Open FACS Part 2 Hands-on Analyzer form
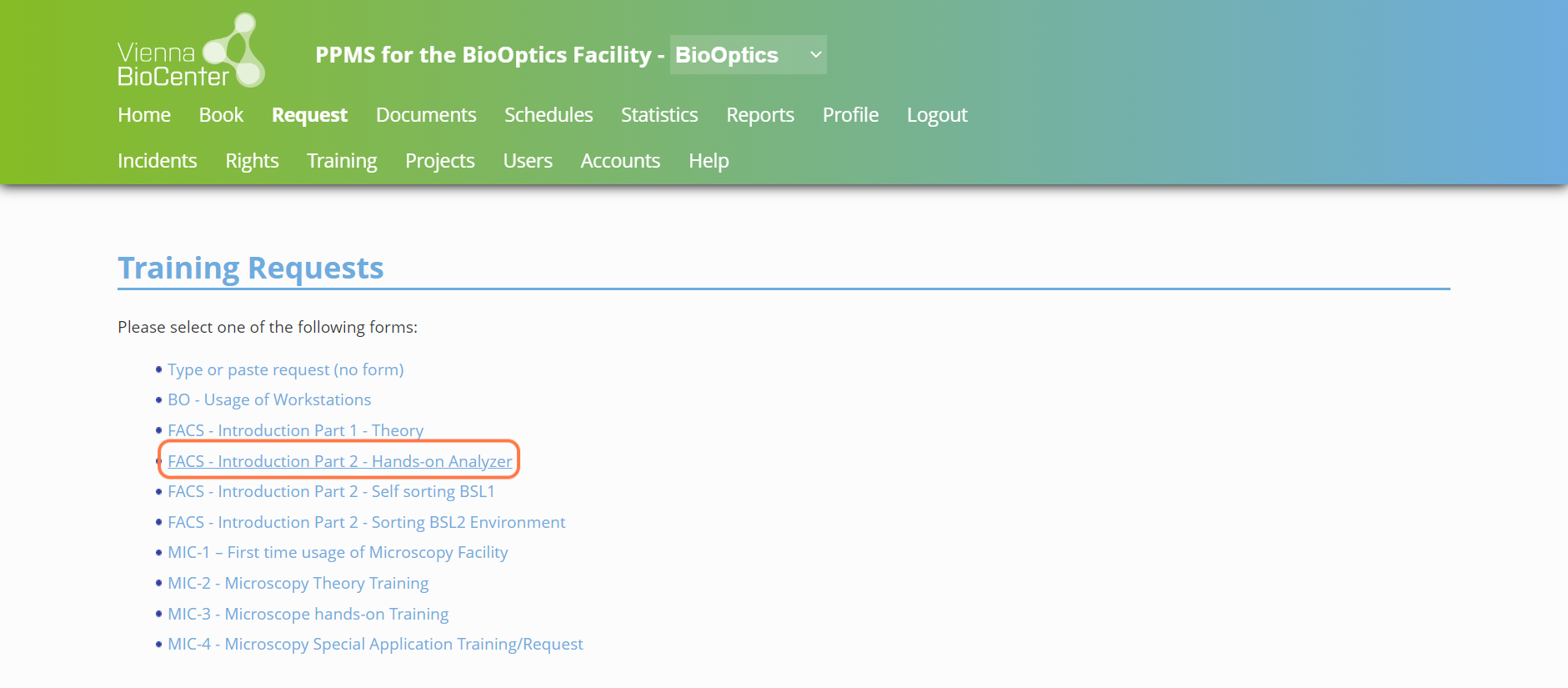The image size is (1568, 688). coord(339,461)
